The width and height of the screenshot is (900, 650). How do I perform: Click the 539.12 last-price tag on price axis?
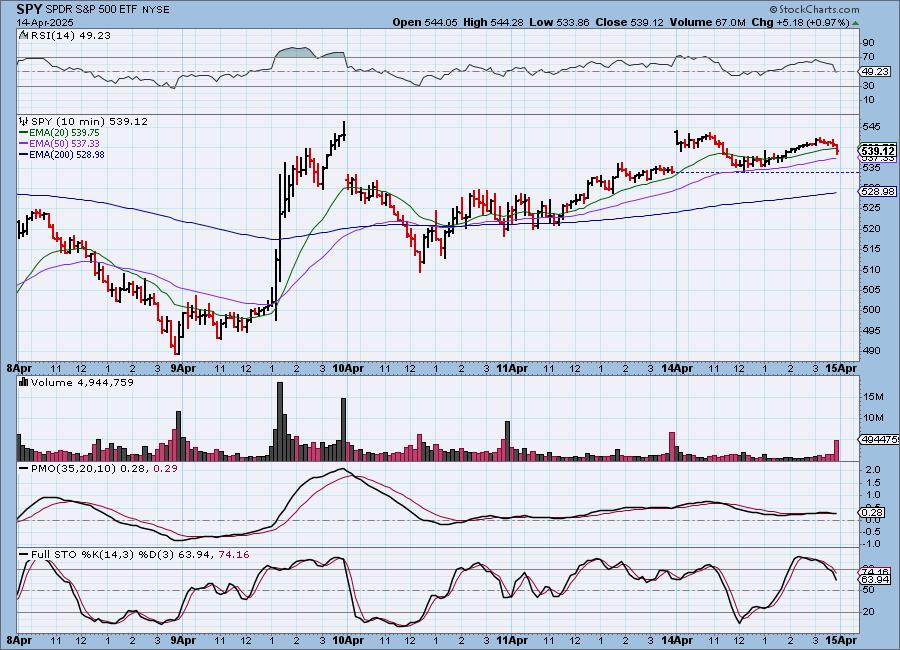point(878,149)
